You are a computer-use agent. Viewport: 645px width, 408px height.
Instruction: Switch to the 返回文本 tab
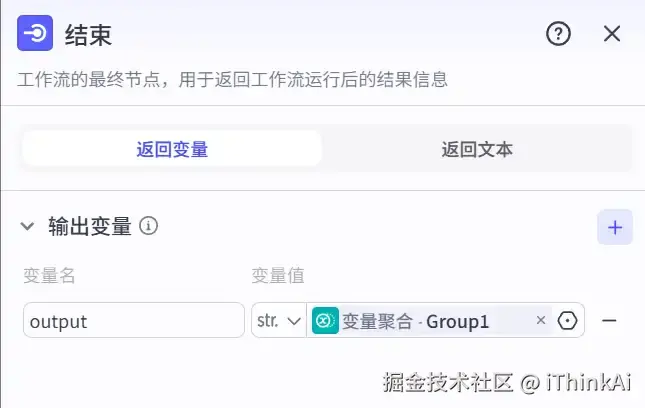(x=477, y=150)
